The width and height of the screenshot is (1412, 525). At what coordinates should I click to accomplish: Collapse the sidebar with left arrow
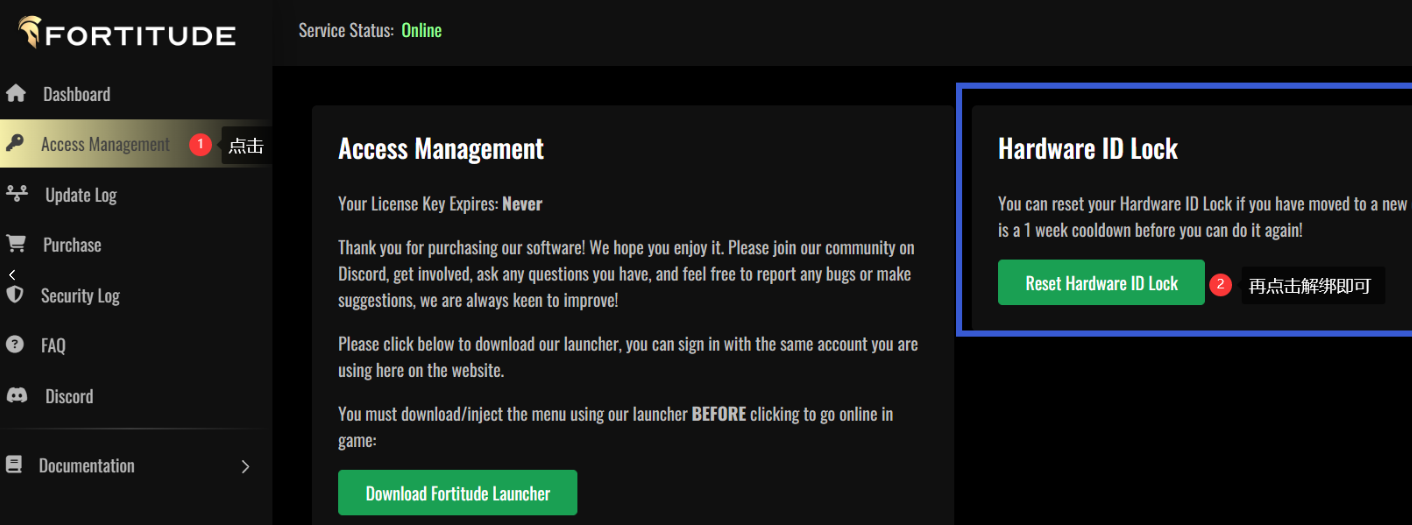pos(12,274)
